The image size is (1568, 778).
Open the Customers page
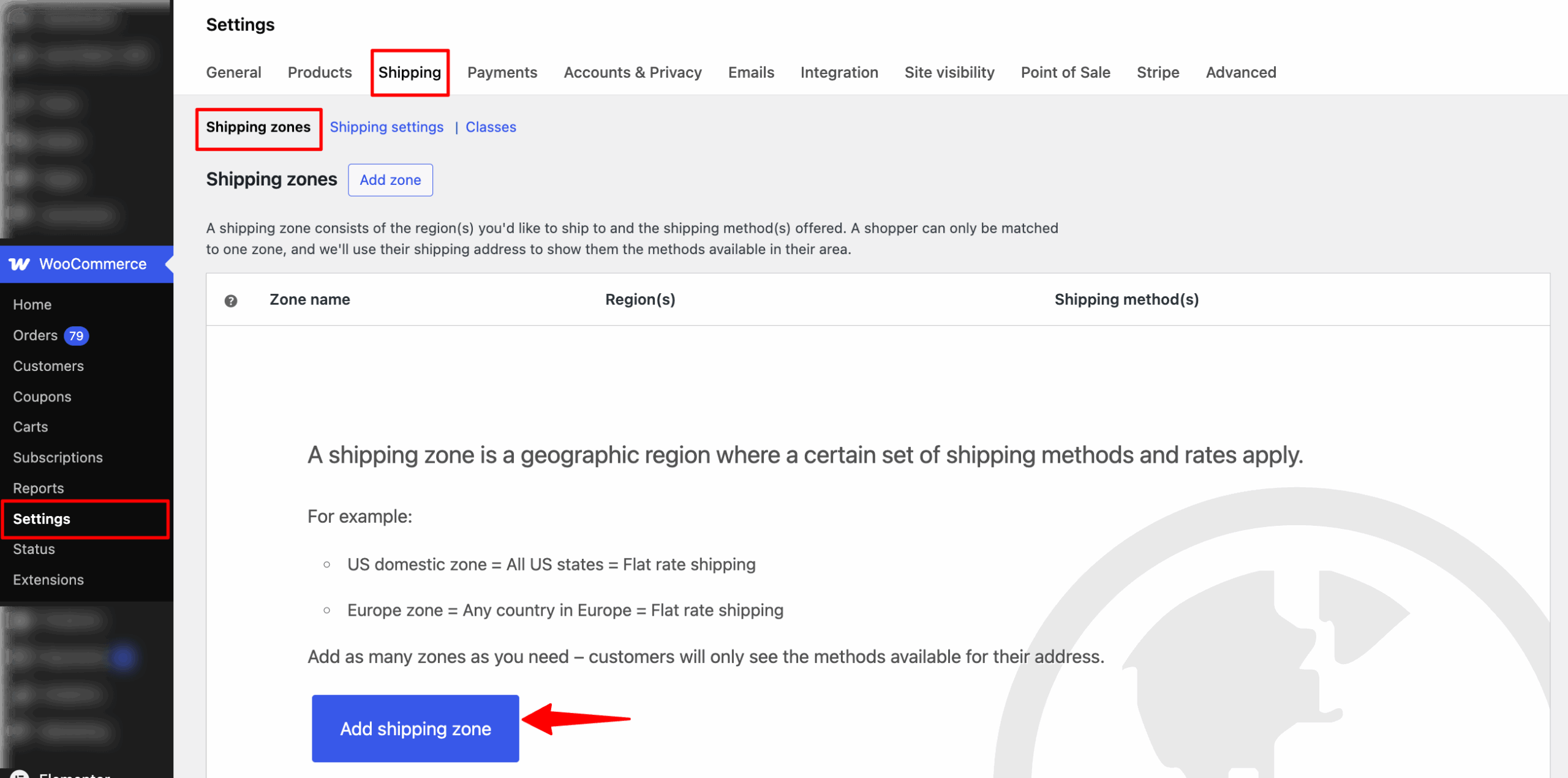tap(48, 365)
